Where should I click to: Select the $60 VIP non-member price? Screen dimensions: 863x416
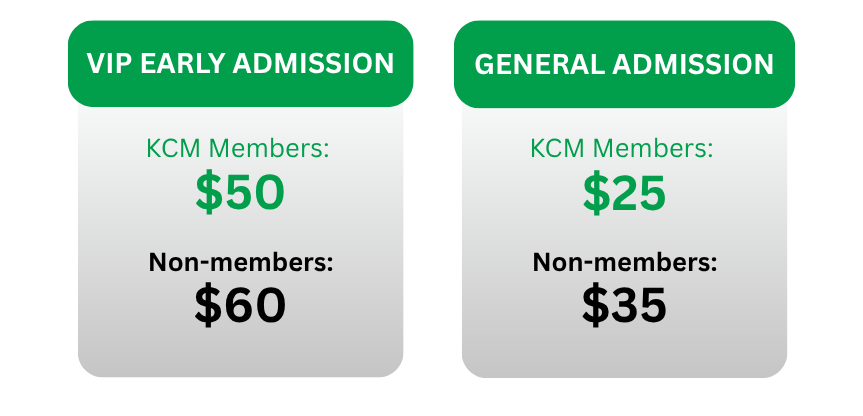tap(240, 305)
